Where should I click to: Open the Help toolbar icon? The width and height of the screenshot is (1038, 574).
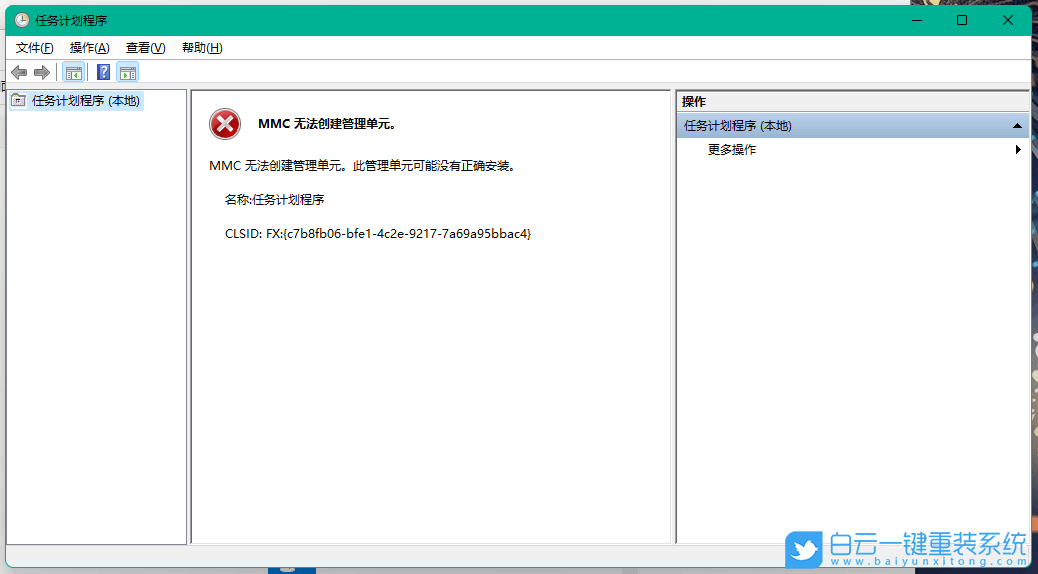(103, 72)
